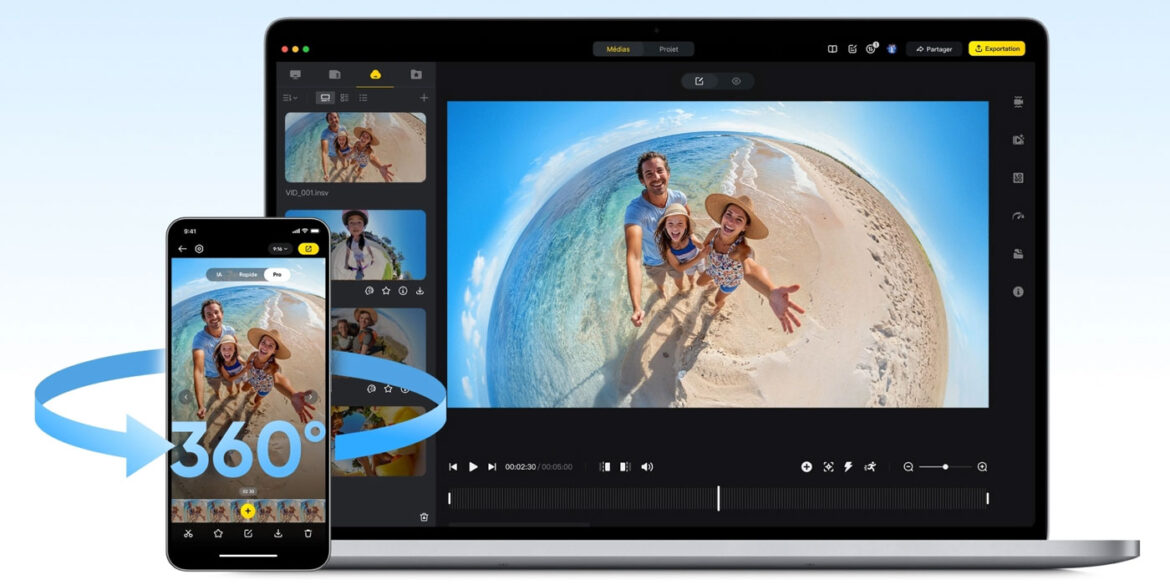Click the yellow Exportation button
The image size is (1170, 585).
point(997,49)
